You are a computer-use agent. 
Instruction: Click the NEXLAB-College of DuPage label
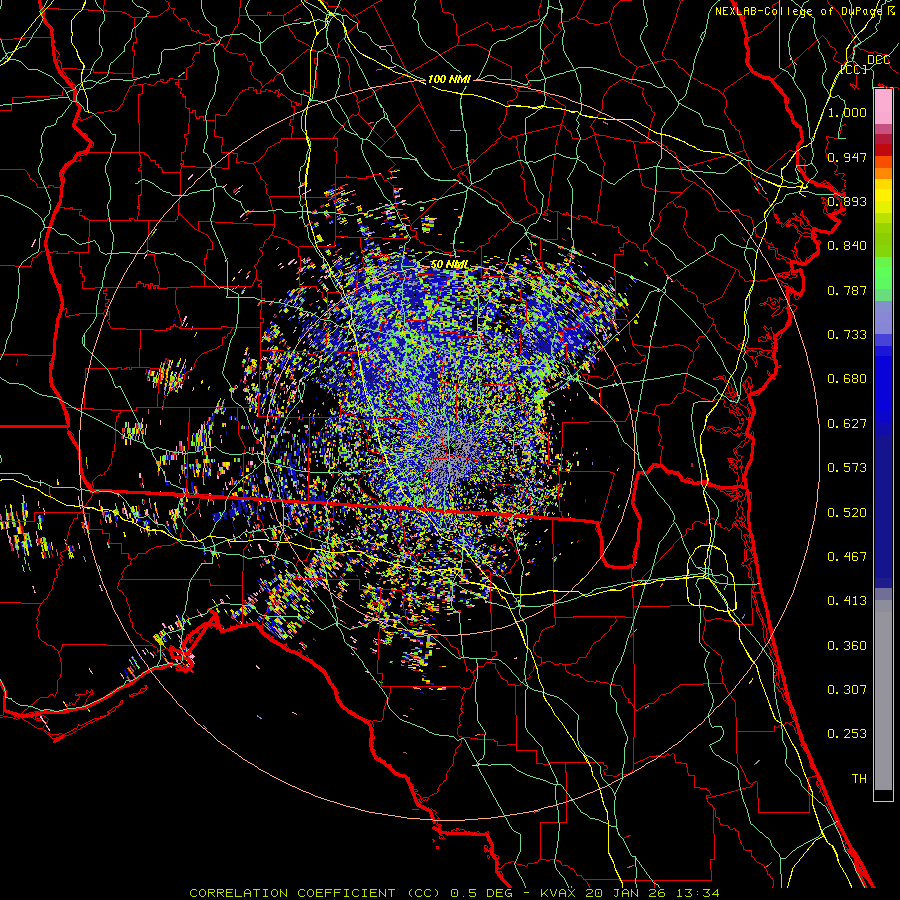click(801, 11)
